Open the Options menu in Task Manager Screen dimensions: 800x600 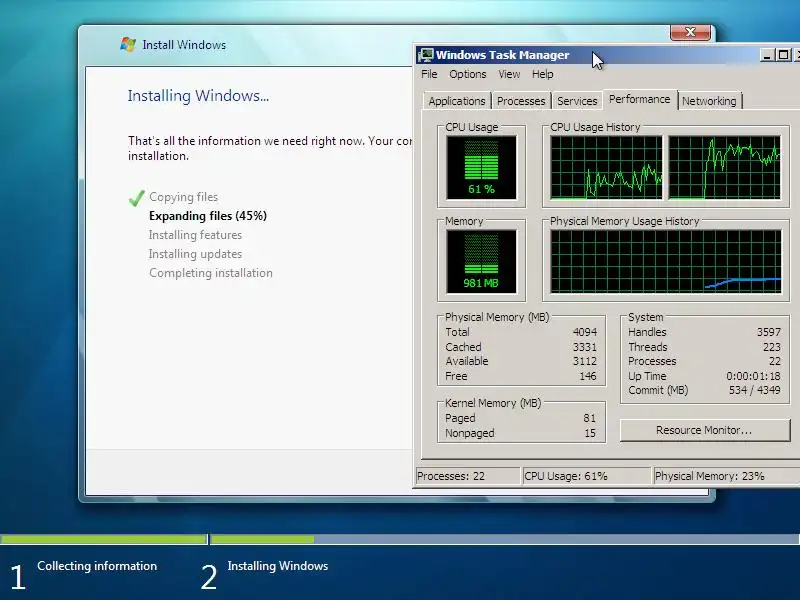tap(467, 74)
